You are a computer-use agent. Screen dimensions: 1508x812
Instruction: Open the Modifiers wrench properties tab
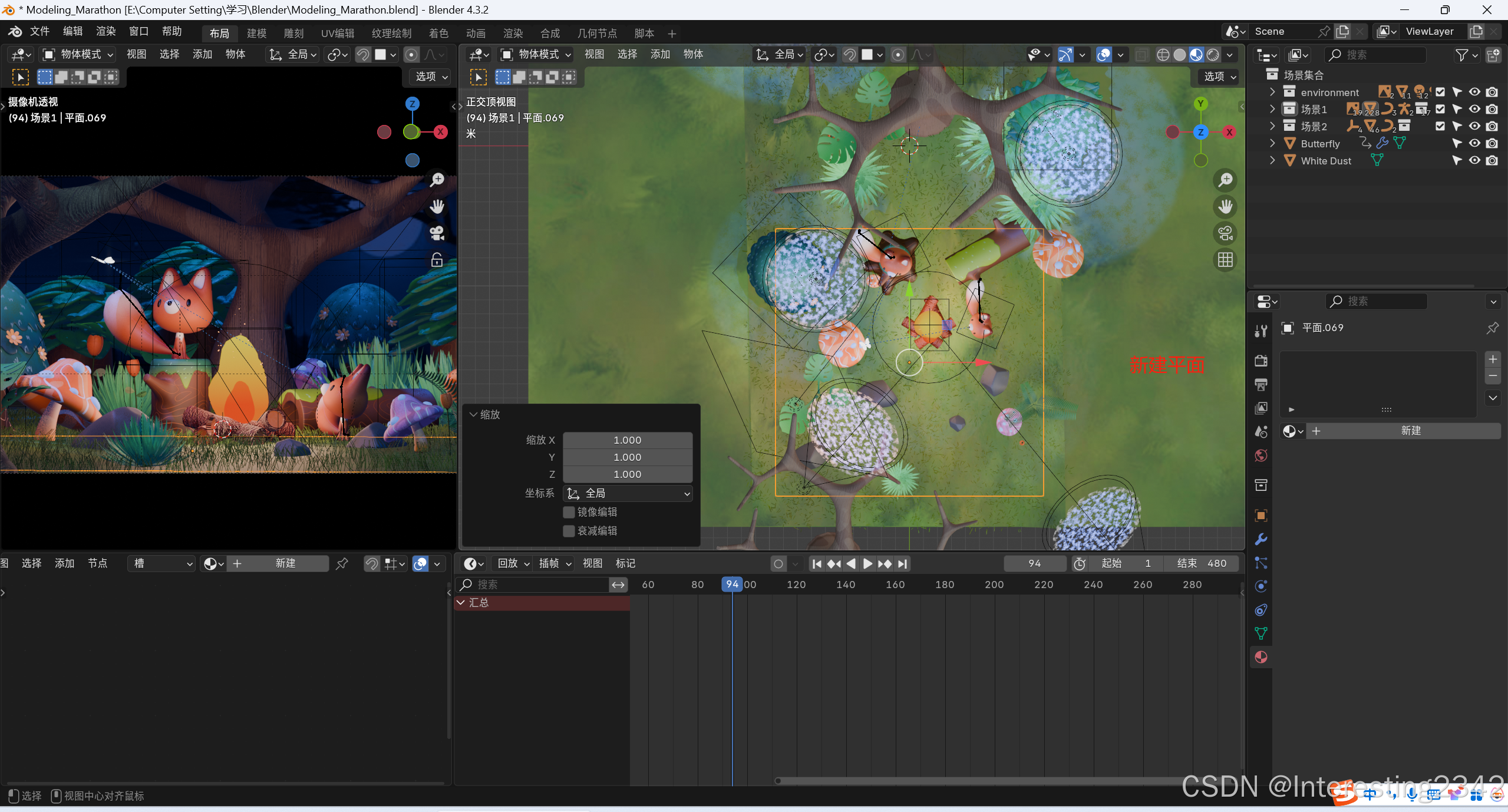point(1261,539)
